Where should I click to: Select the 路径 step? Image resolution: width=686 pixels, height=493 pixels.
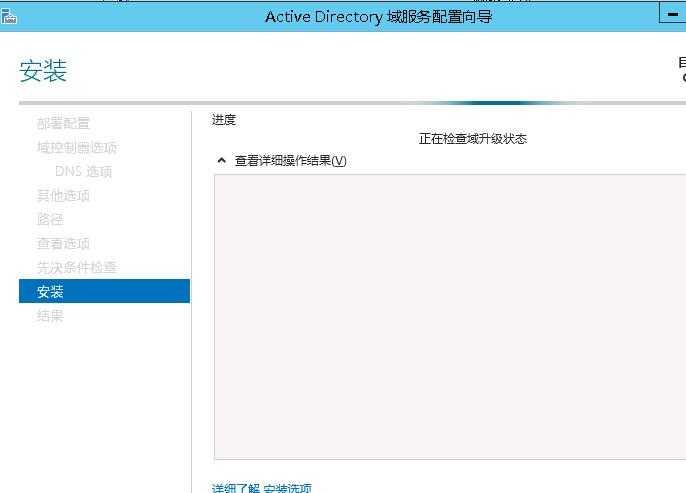[x=50, y=219]
